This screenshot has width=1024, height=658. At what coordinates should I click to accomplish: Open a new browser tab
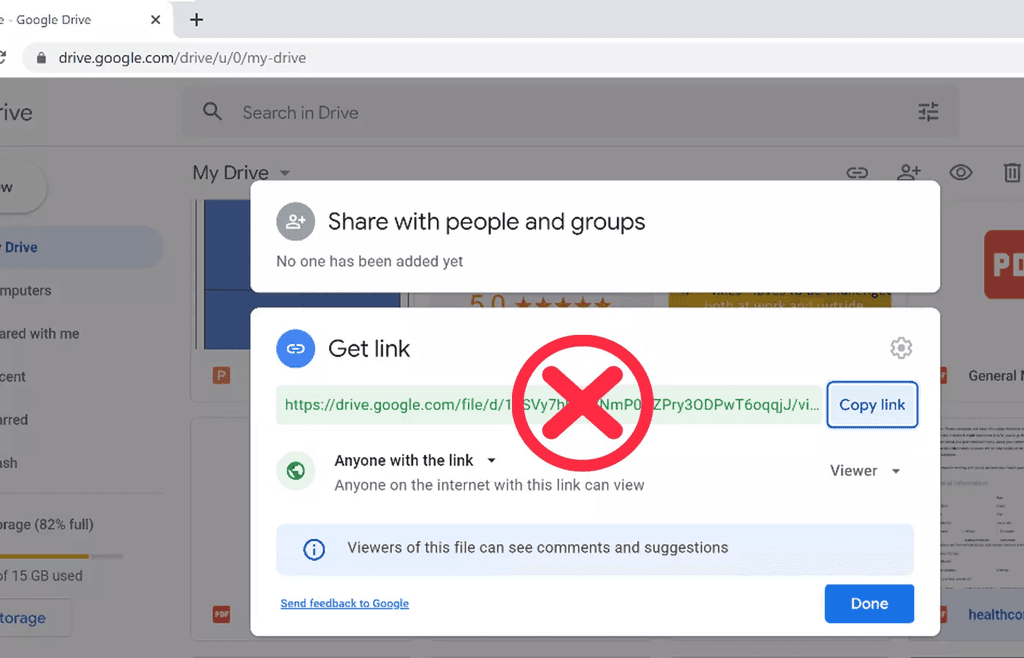[196, 19]
